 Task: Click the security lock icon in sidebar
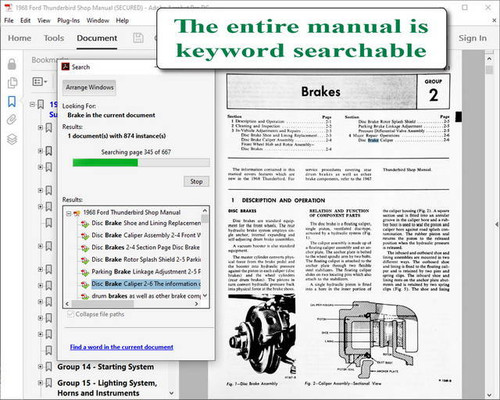12,64
